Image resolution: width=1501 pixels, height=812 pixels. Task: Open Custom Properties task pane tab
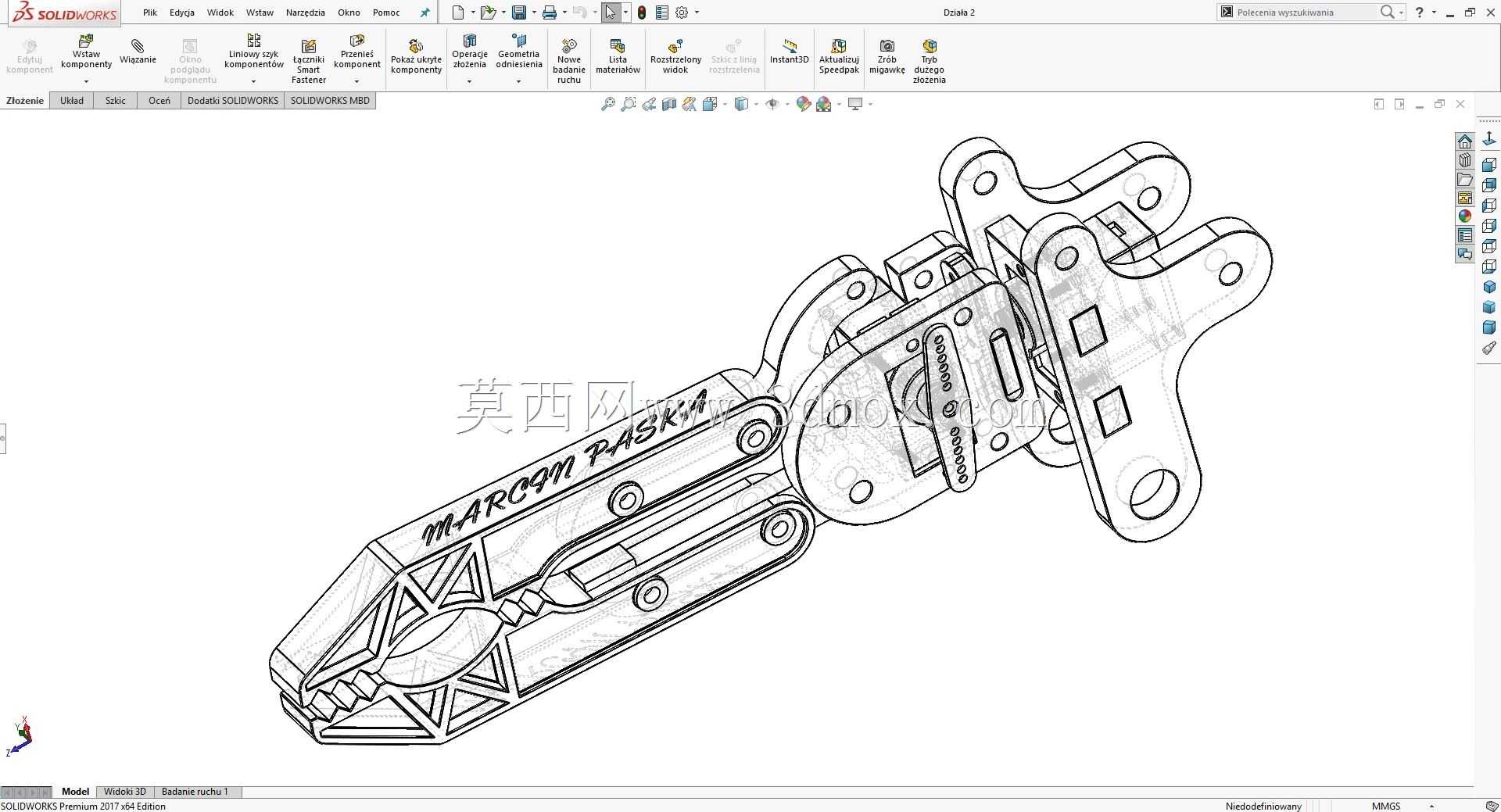click(1464, 235)
